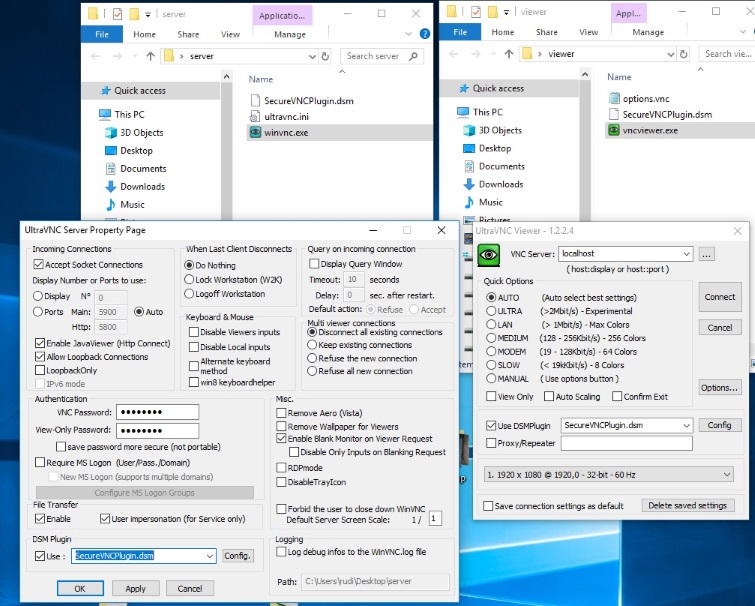Open viewer DSMPlugin selection dropdown
The image size is (755, 606).
686,425
